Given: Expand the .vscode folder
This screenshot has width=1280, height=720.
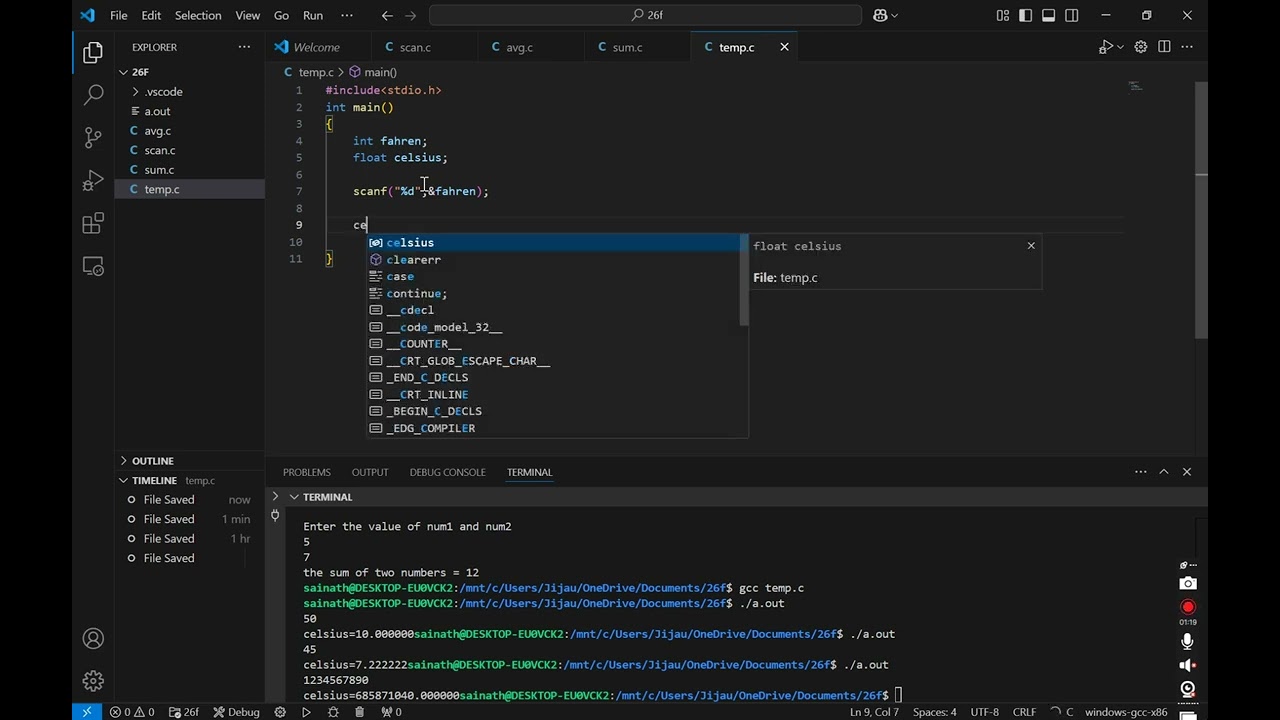Looking at the screenshot, I should pos(164,92).
